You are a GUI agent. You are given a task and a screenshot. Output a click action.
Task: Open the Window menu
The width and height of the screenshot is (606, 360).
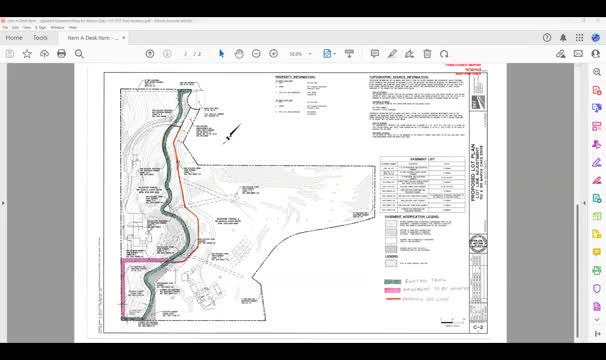click(57, 27)
